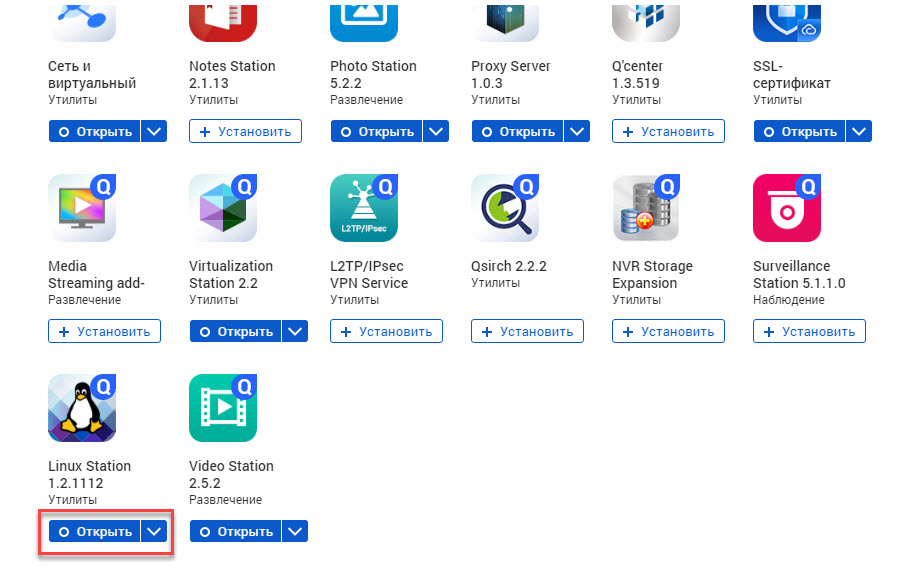Open Photo Station 5.2.2

pos(376,131)
